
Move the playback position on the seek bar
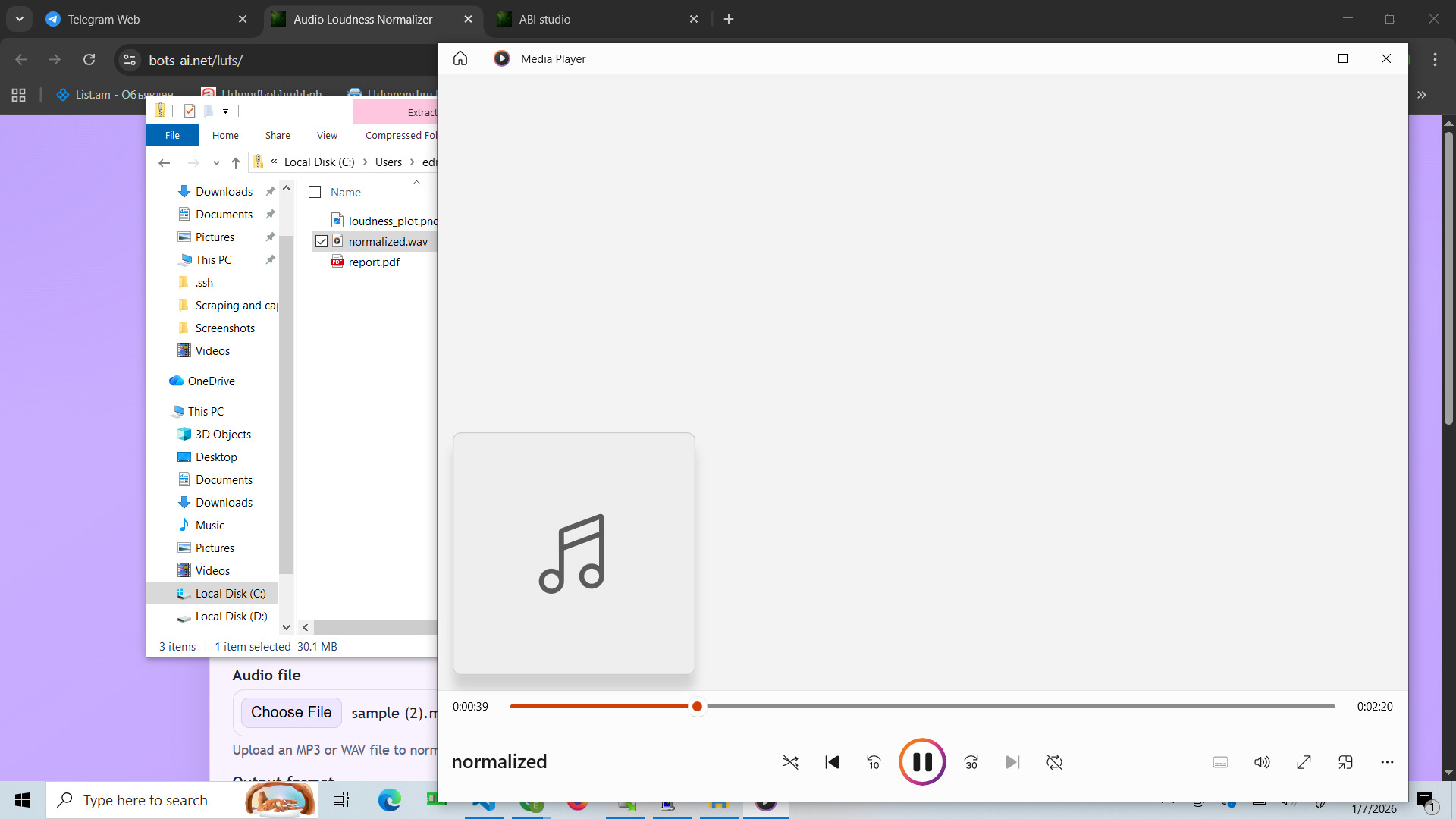(697, 706)
